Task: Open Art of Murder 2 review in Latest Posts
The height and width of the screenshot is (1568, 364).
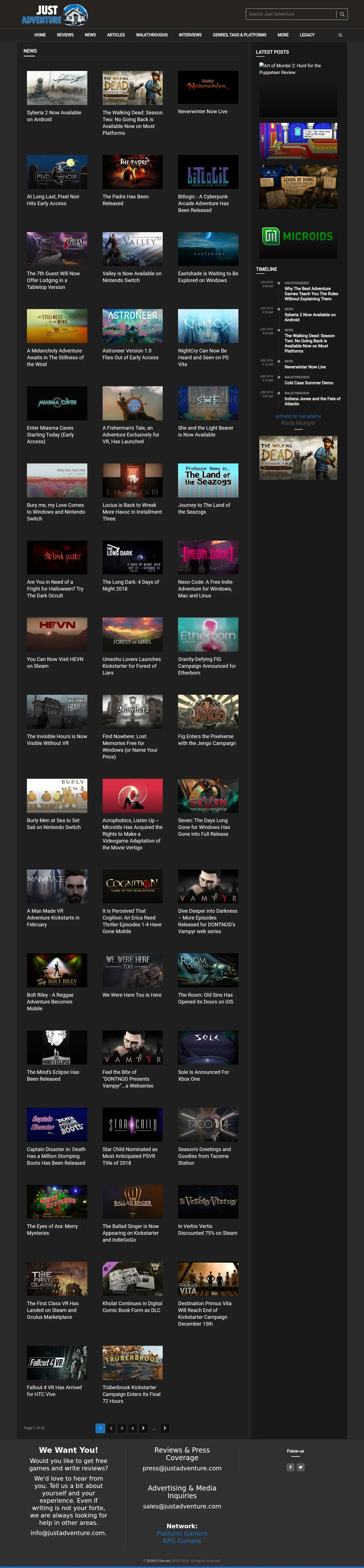Action: click(298, 89)
